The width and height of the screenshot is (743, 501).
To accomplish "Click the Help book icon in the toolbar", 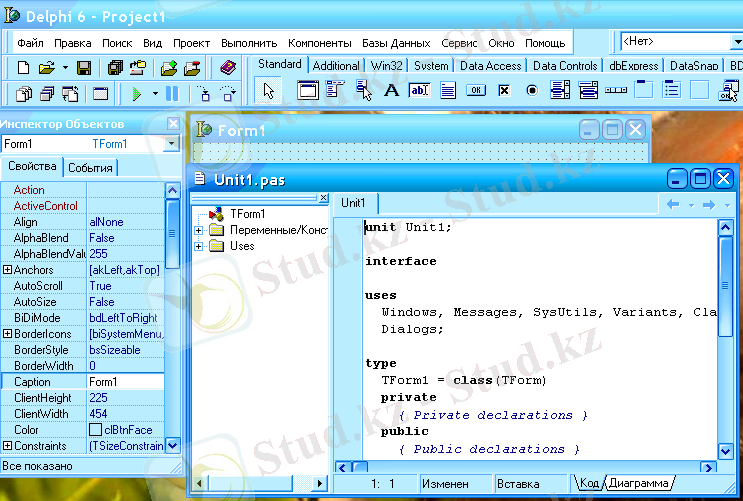I will 227,68.
